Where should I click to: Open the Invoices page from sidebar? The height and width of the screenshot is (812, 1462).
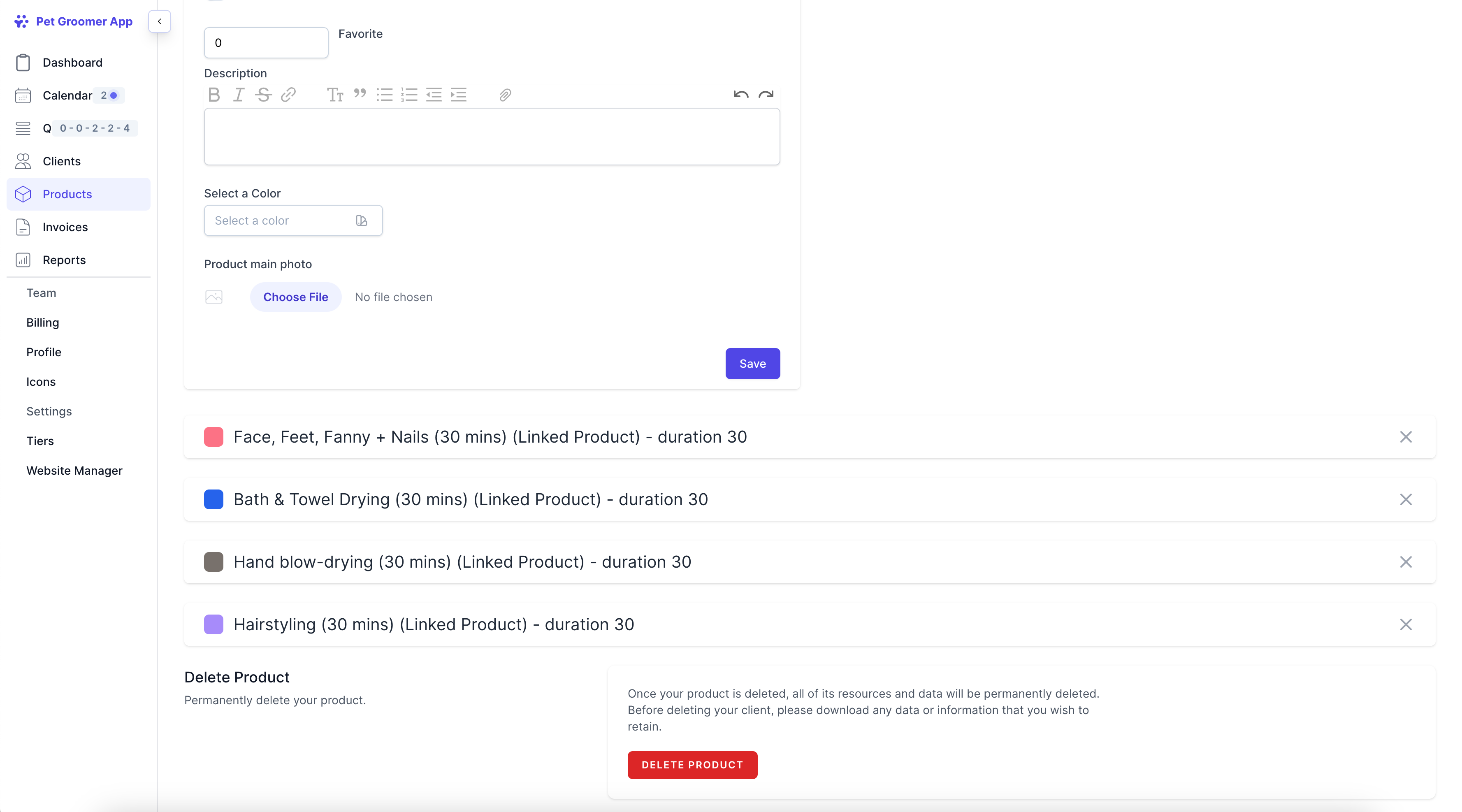[65, 227]
